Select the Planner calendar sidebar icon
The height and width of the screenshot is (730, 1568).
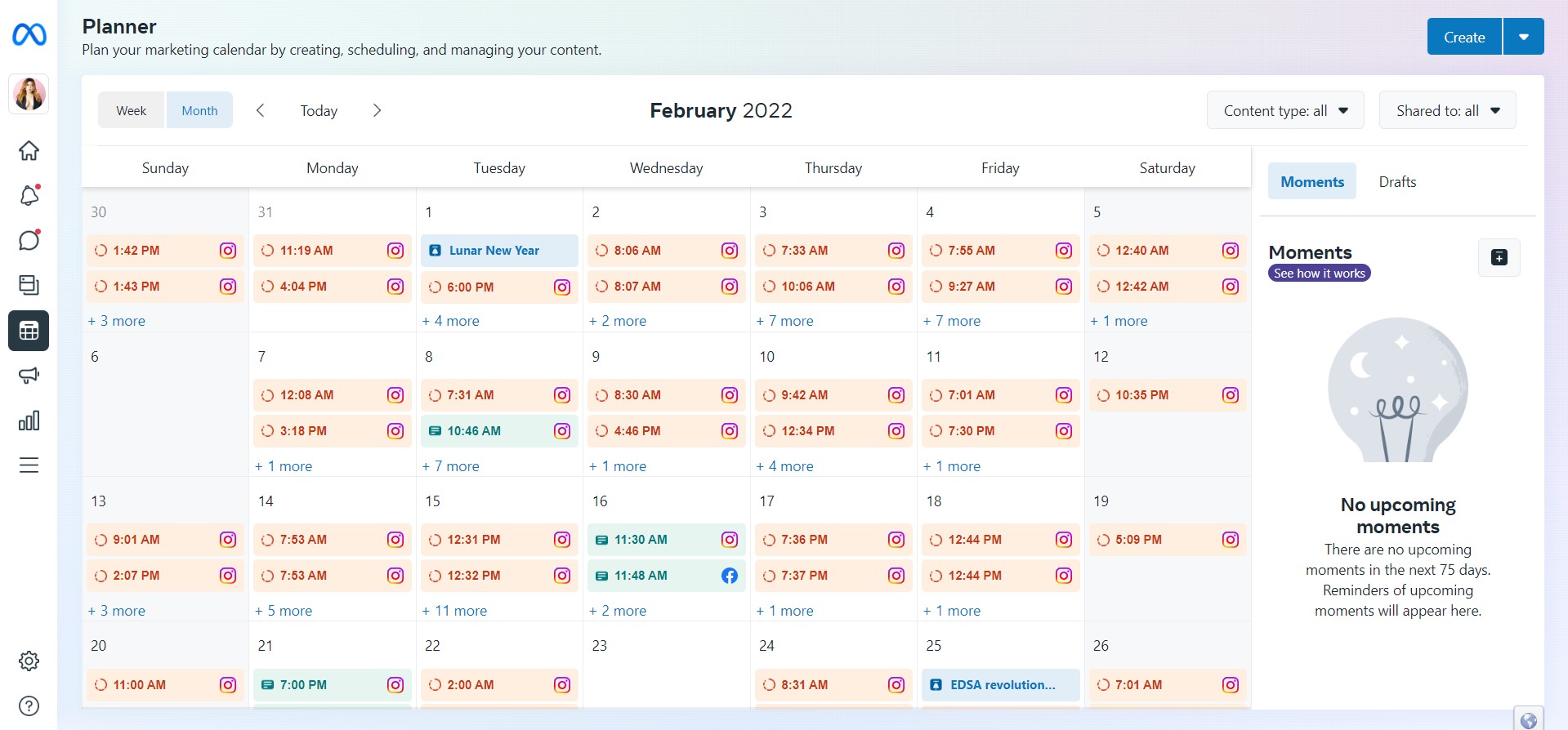pyautogui.click(x=29, y=331)
